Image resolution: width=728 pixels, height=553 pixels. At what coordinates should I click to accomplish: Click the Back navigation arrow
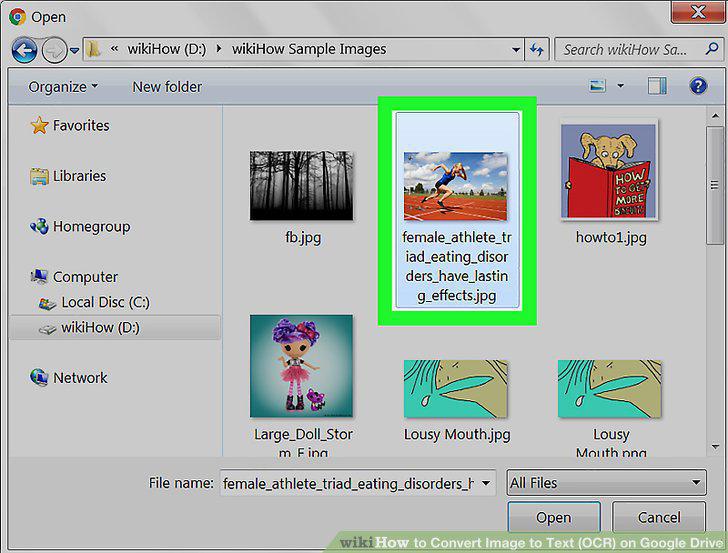24,50
